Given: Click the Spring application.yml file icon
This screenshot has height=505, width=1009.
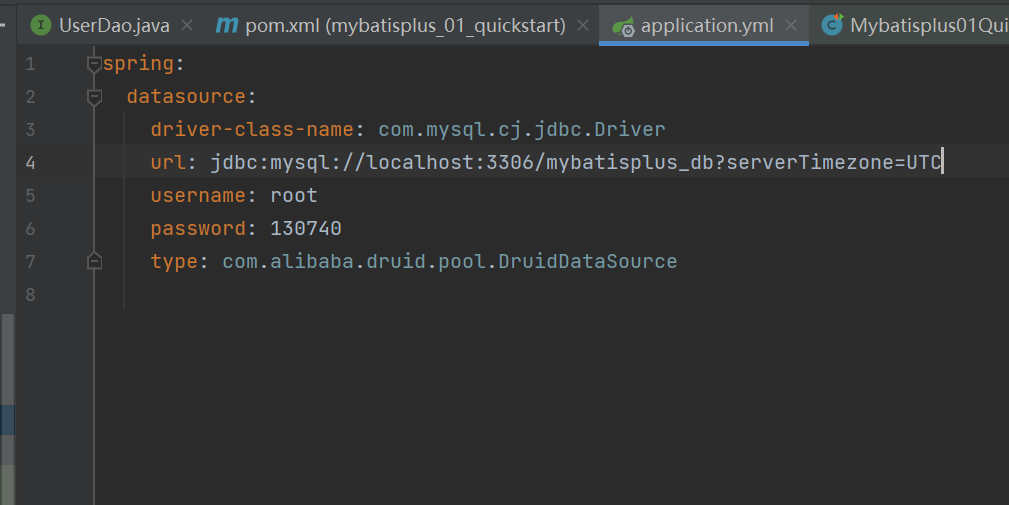Looking at the screenshot, I should click(x=624, y=26).
